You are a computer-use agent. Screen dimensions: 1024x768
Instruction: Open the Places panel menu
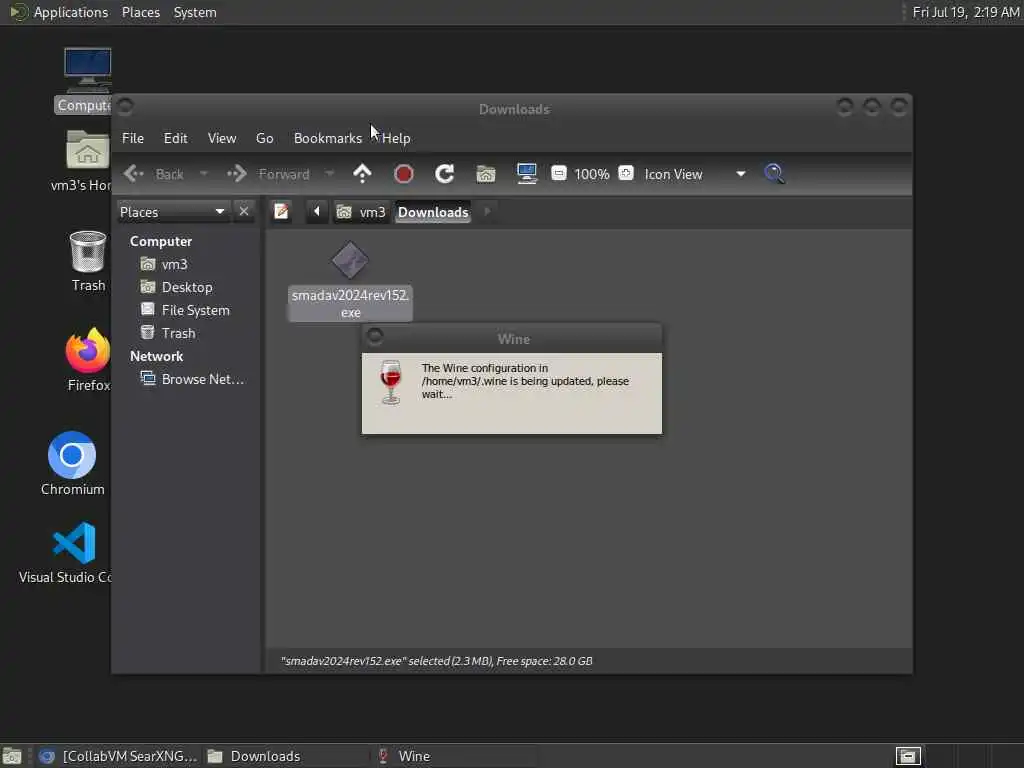point(140,12)
